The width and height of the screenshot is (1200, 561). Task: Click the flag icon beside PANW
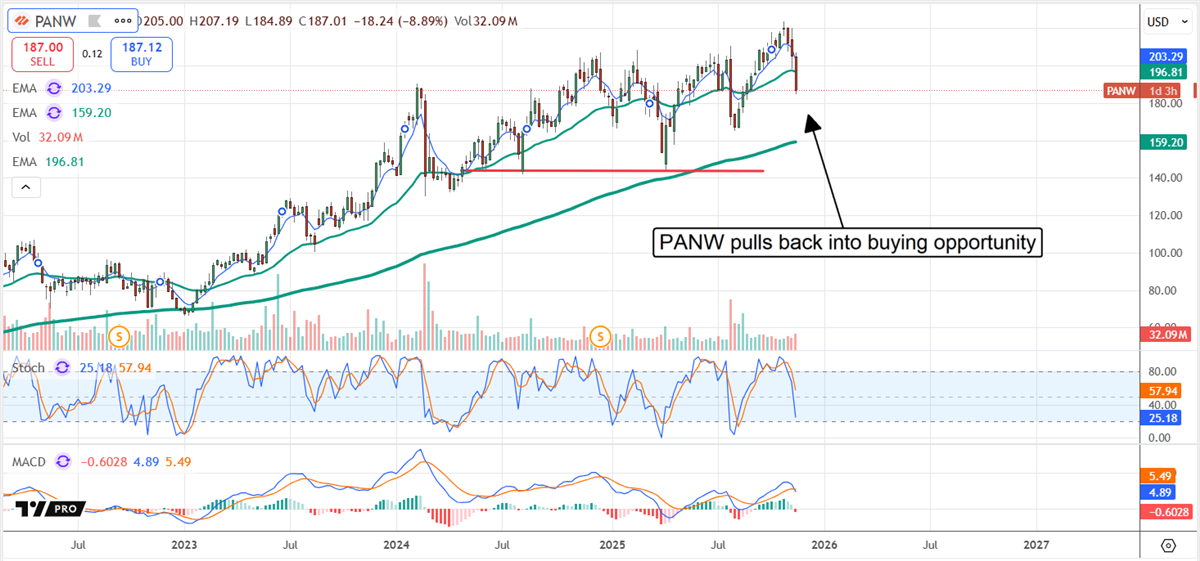pos(94,20)
